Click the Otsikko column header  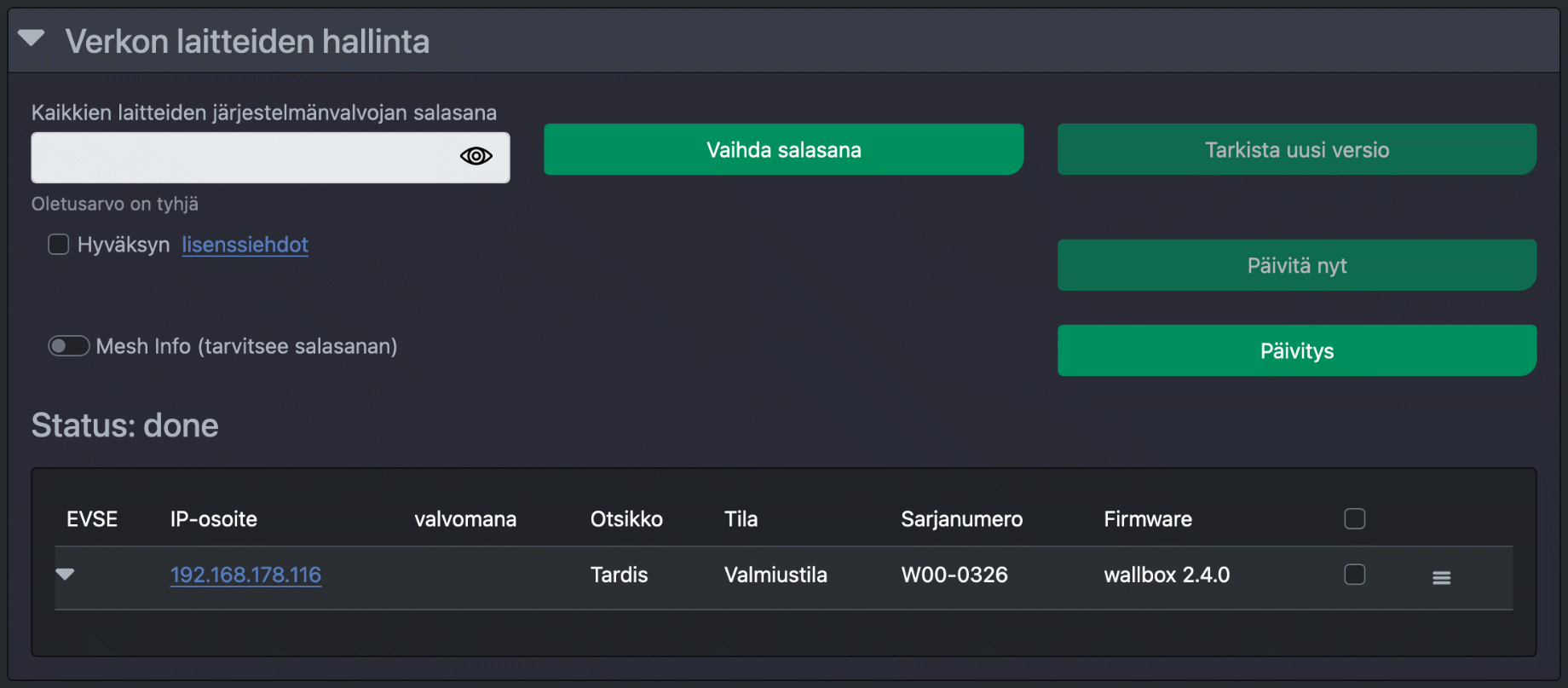click(625, 519)
